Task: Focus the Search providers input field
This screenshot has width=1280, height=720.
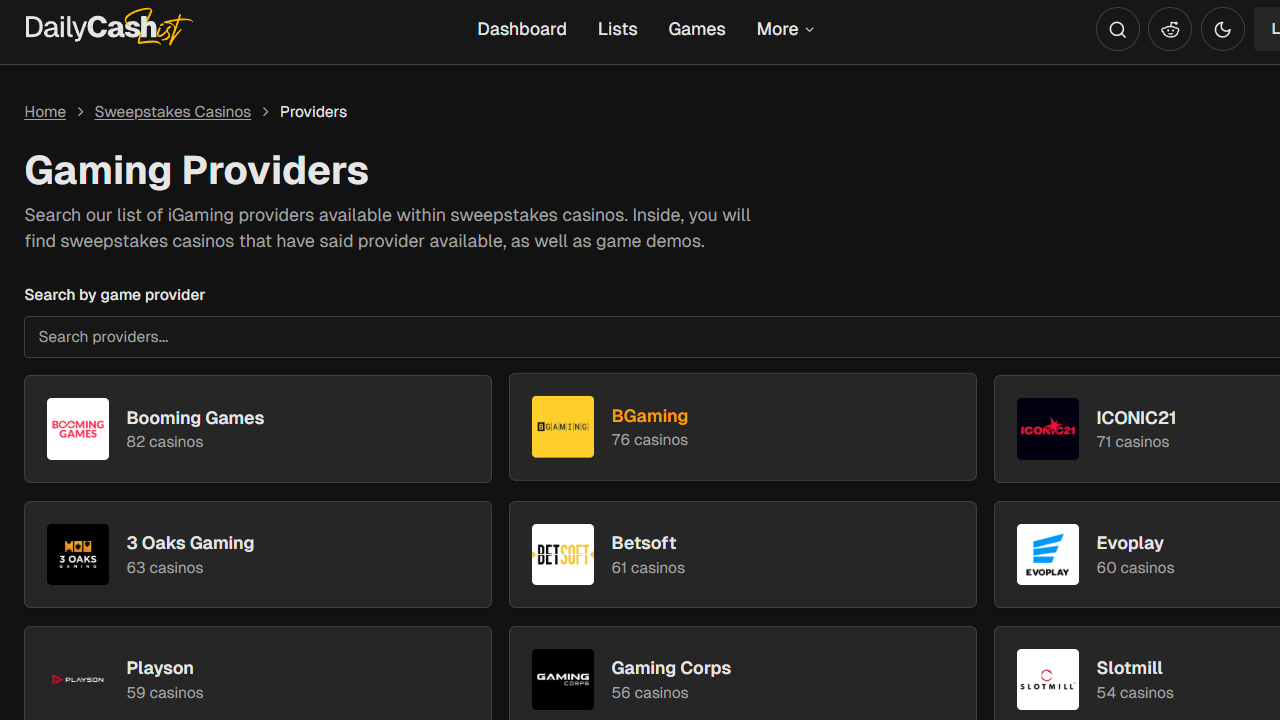Action: [x=652, y=337]
